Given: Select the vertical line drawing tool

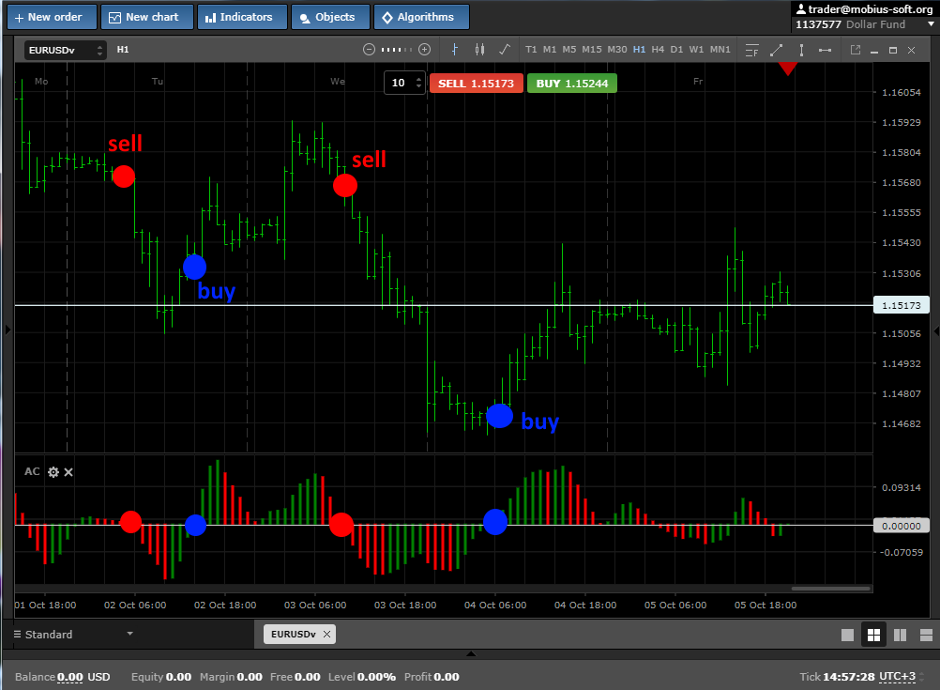Looking at the screenshot, I should click(801, 50).
